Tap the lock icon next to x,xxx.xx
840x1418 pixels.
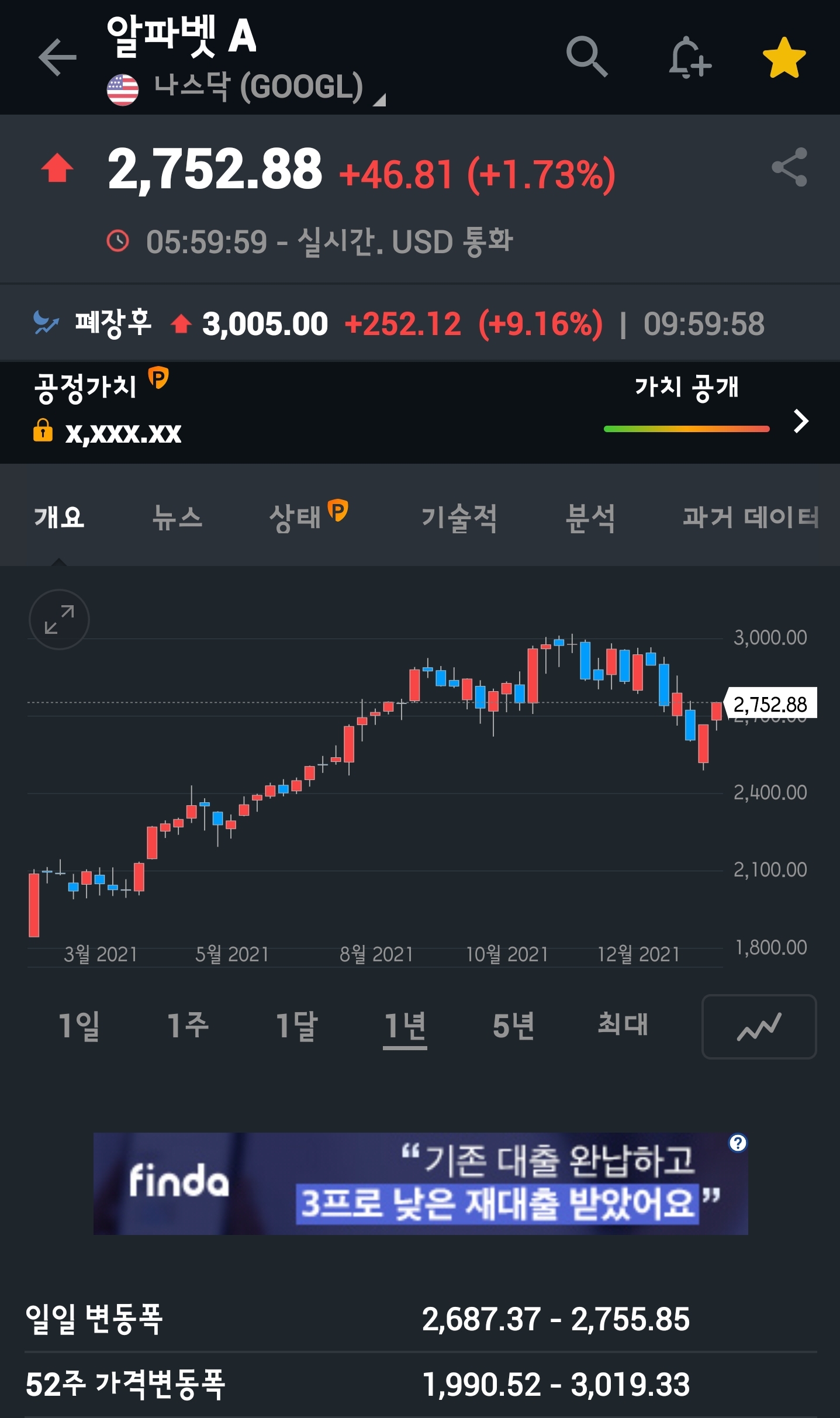click(x=43, y=430)
